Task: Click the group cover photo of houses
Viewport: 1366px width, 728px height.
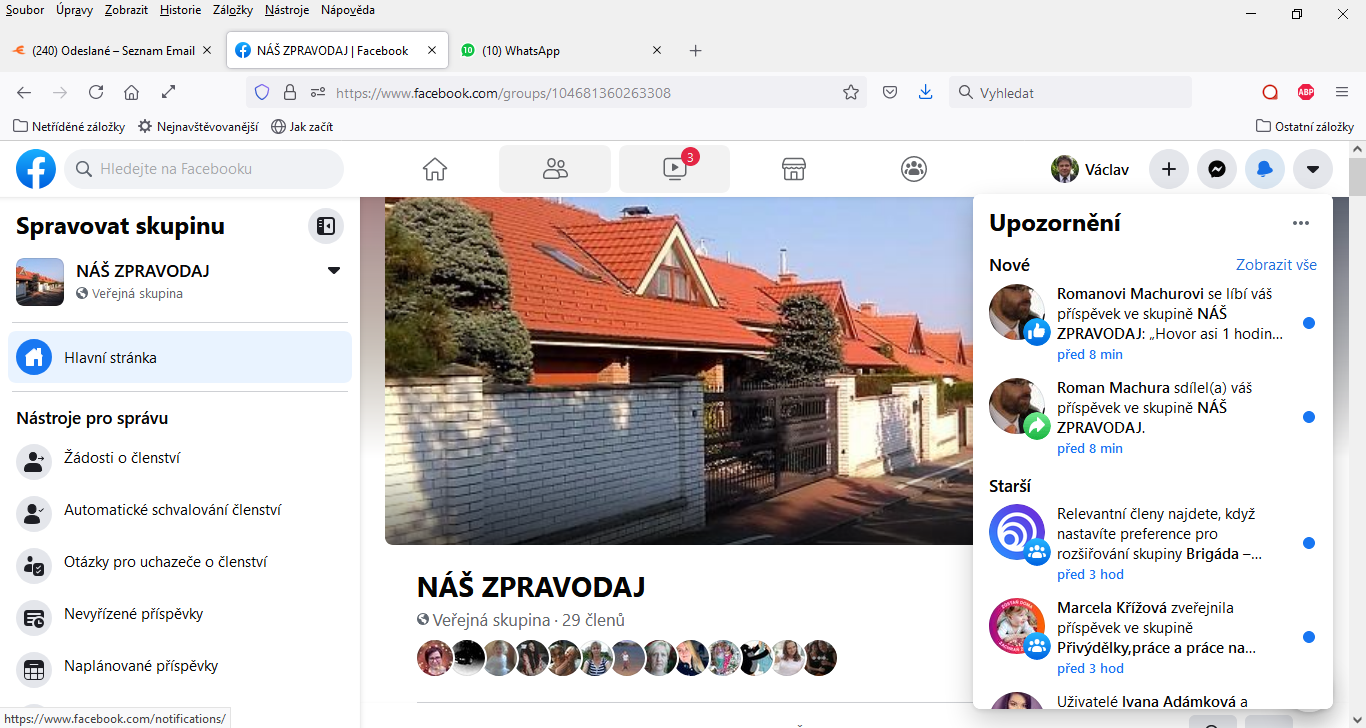Action: (679, 371)
